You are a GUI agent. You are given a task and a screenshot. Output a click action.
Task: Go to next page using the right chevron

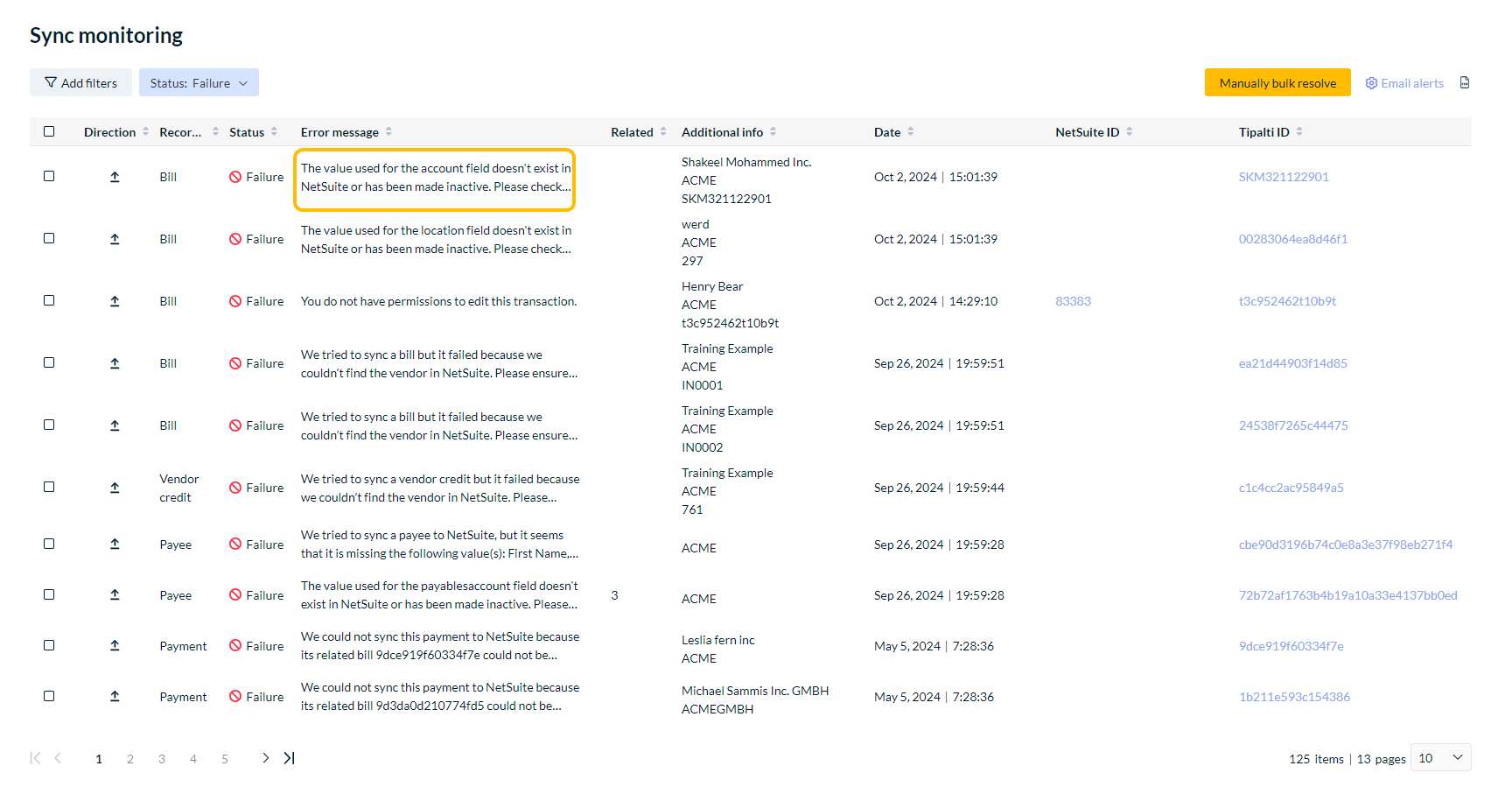(x=265, y=758)
